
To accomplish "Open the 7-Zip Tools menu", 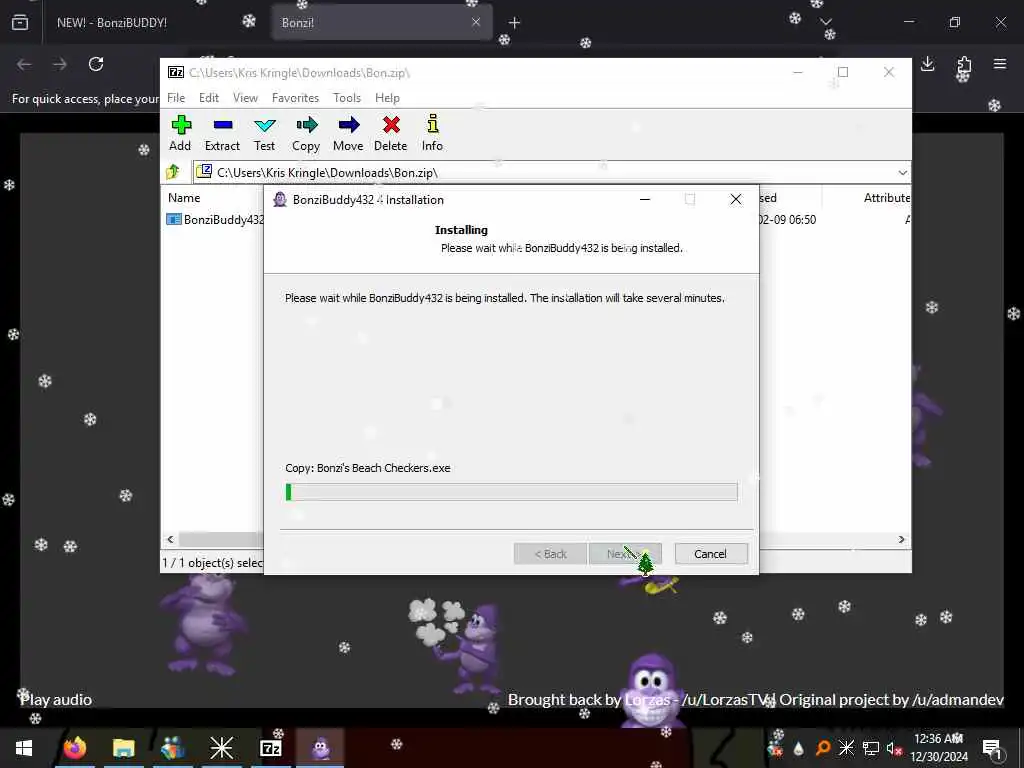I will (347, 97).
